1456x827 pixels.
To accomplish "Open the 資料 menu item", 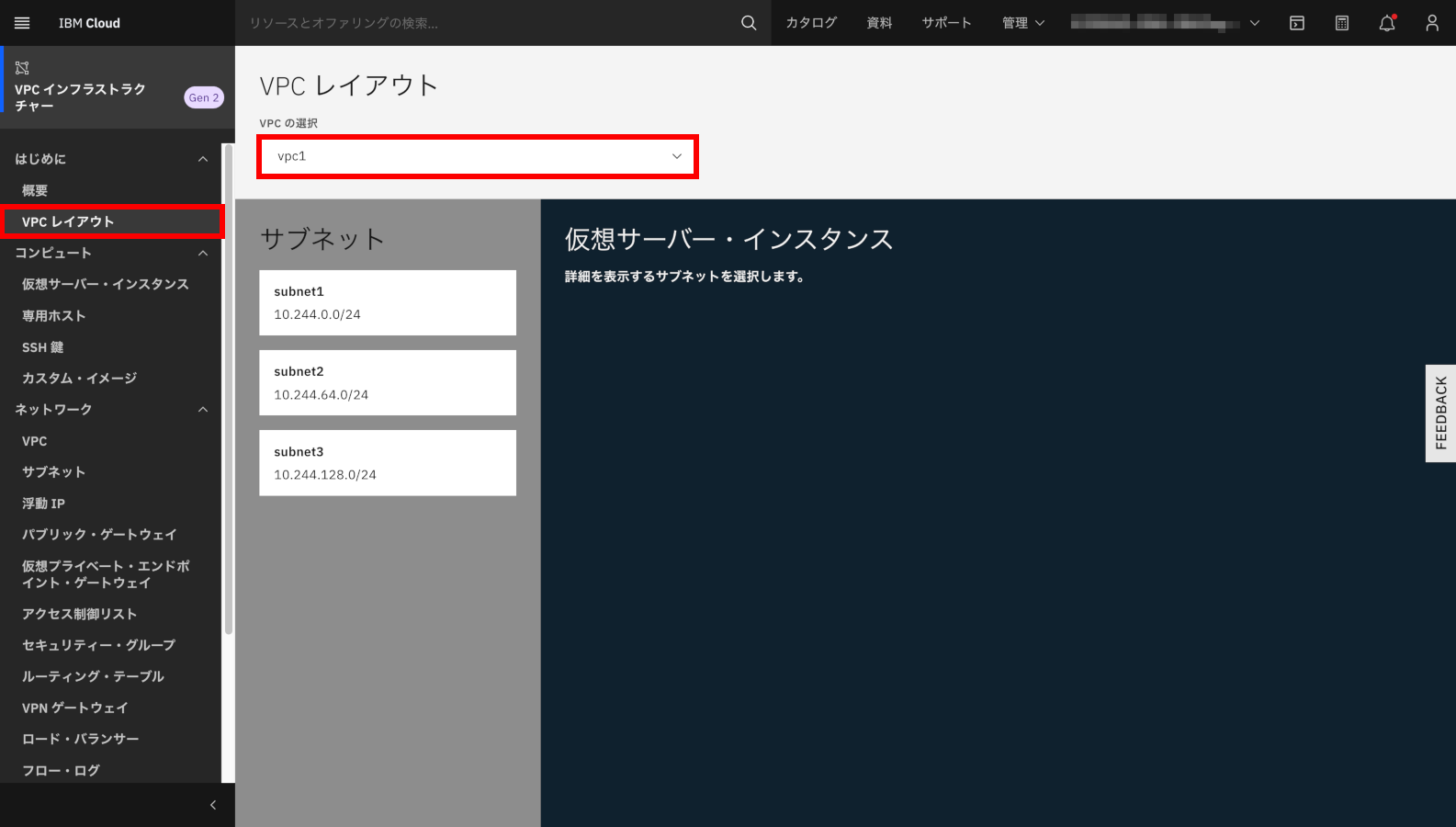I will [x=879, y=23].
